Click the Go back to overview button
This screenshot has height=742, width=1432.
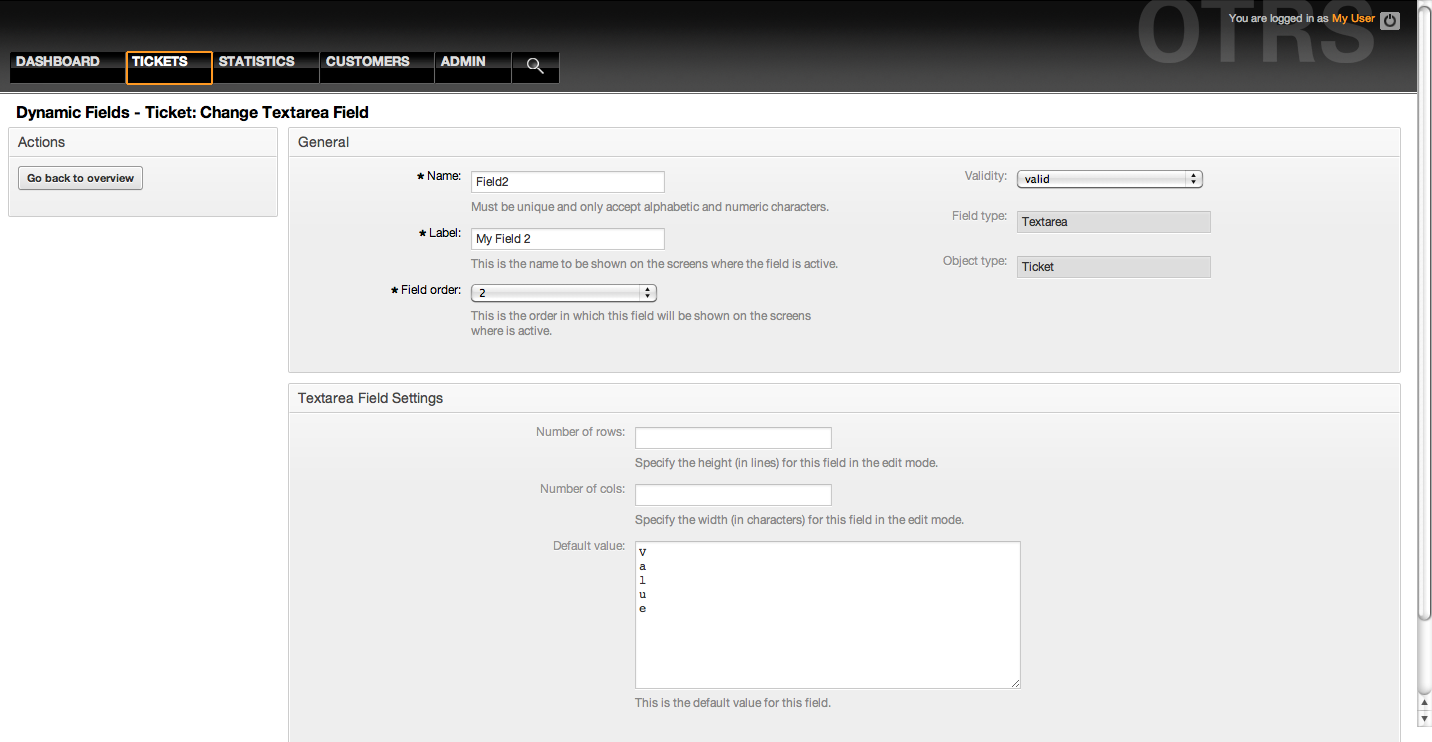pos(81,178)
